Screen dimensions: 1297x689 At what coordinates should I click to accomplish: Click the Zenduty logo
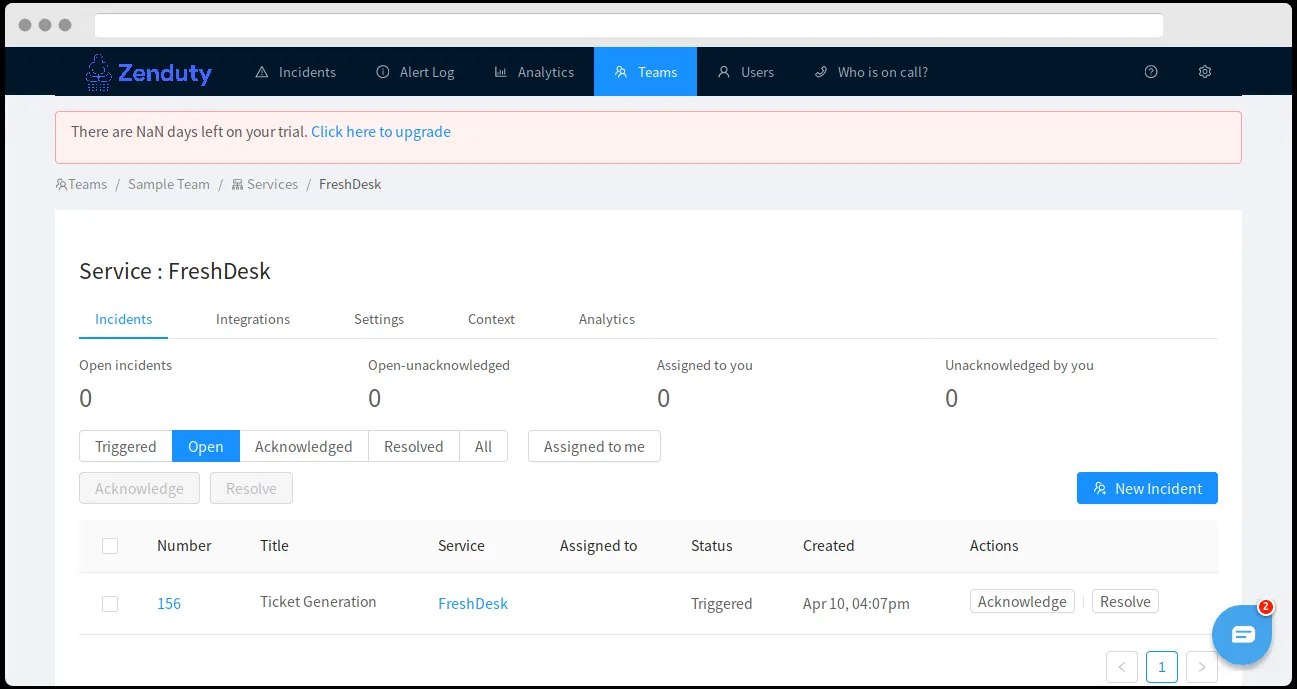coord(148,72)
